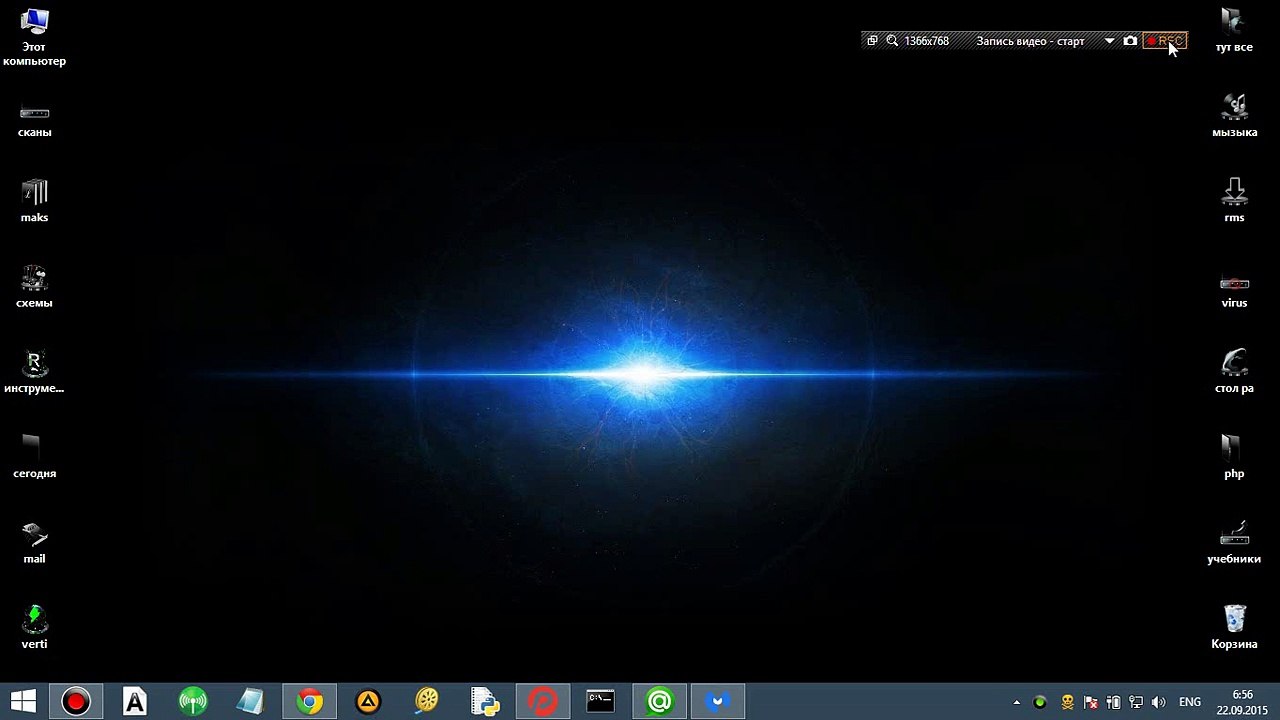Viewport: 1280px width, 720px height.
Task: Click the red record app taskbar icon
Action: pyautogui.click(x=76, y=702)
